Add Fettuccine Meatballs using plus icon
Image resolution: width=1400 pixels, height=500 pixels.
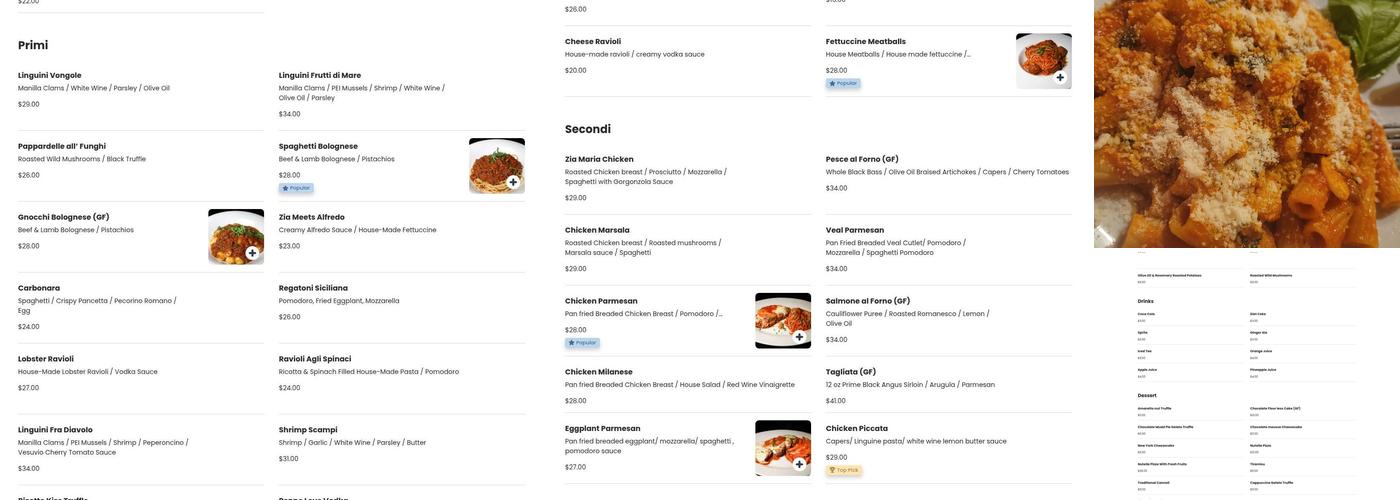point(1060,78)
